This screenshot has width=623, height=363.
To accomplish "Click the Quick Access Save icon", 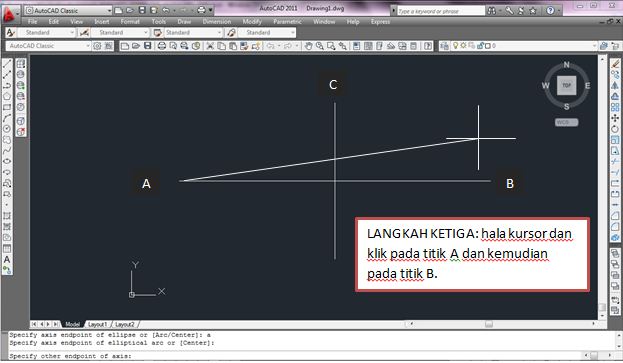I will pos(142,10).
